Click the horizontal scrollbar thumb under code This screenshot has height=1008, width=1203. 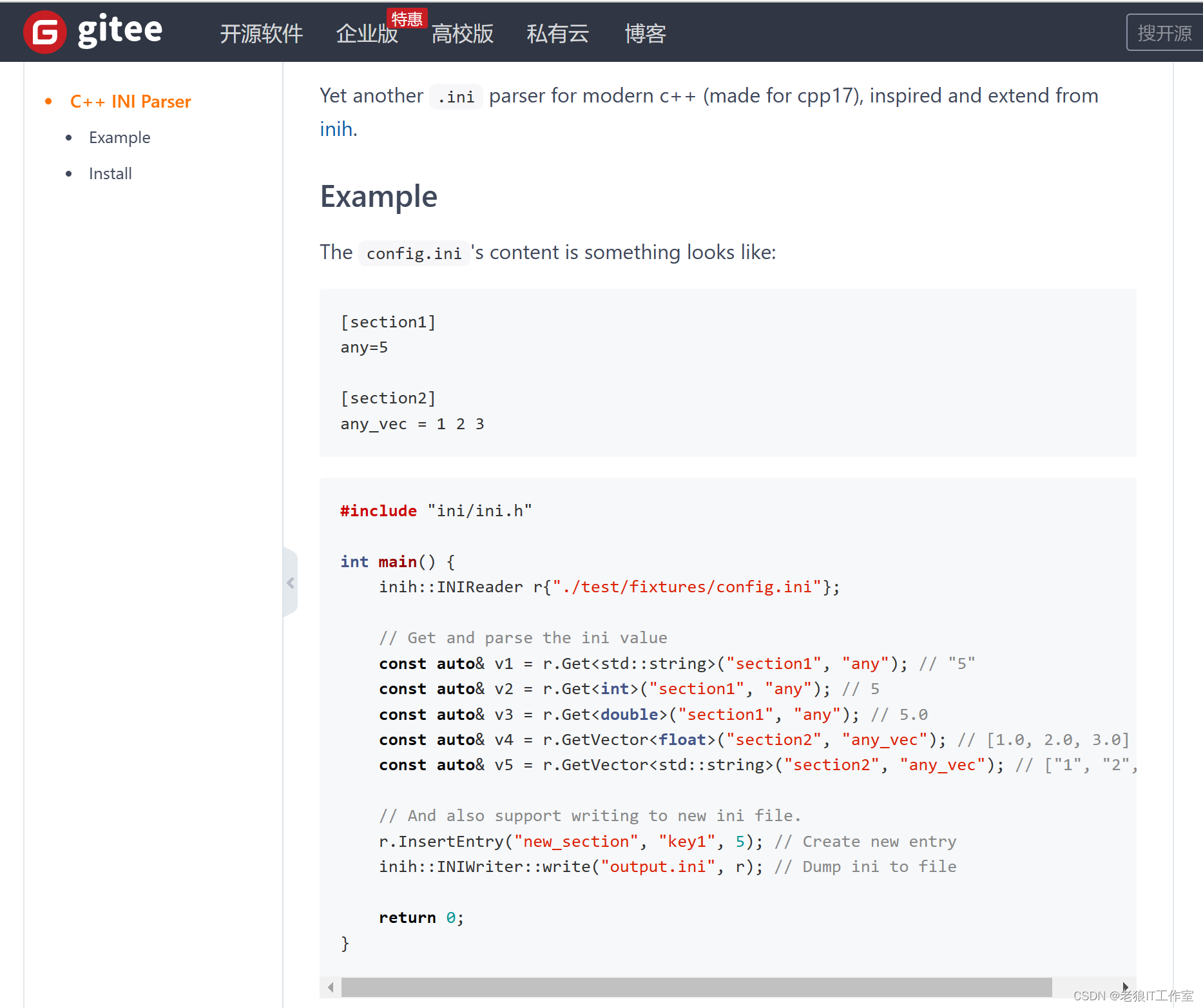click(697, 987)
